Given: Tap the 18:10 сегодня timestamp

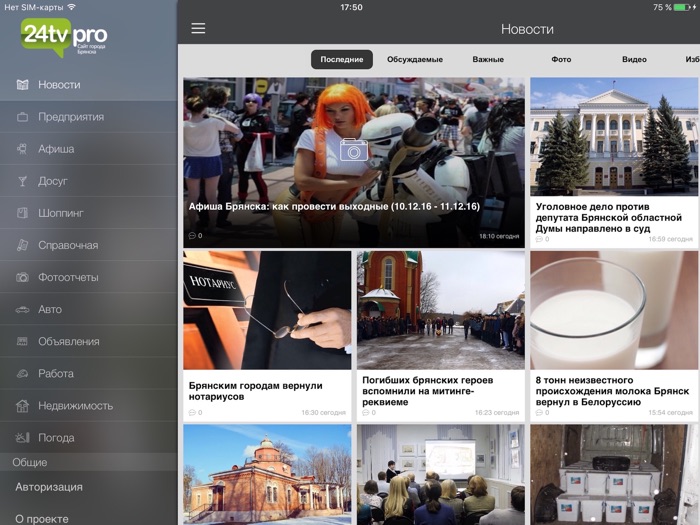Looking at the screenshot, I should click(x=499, y=236).
